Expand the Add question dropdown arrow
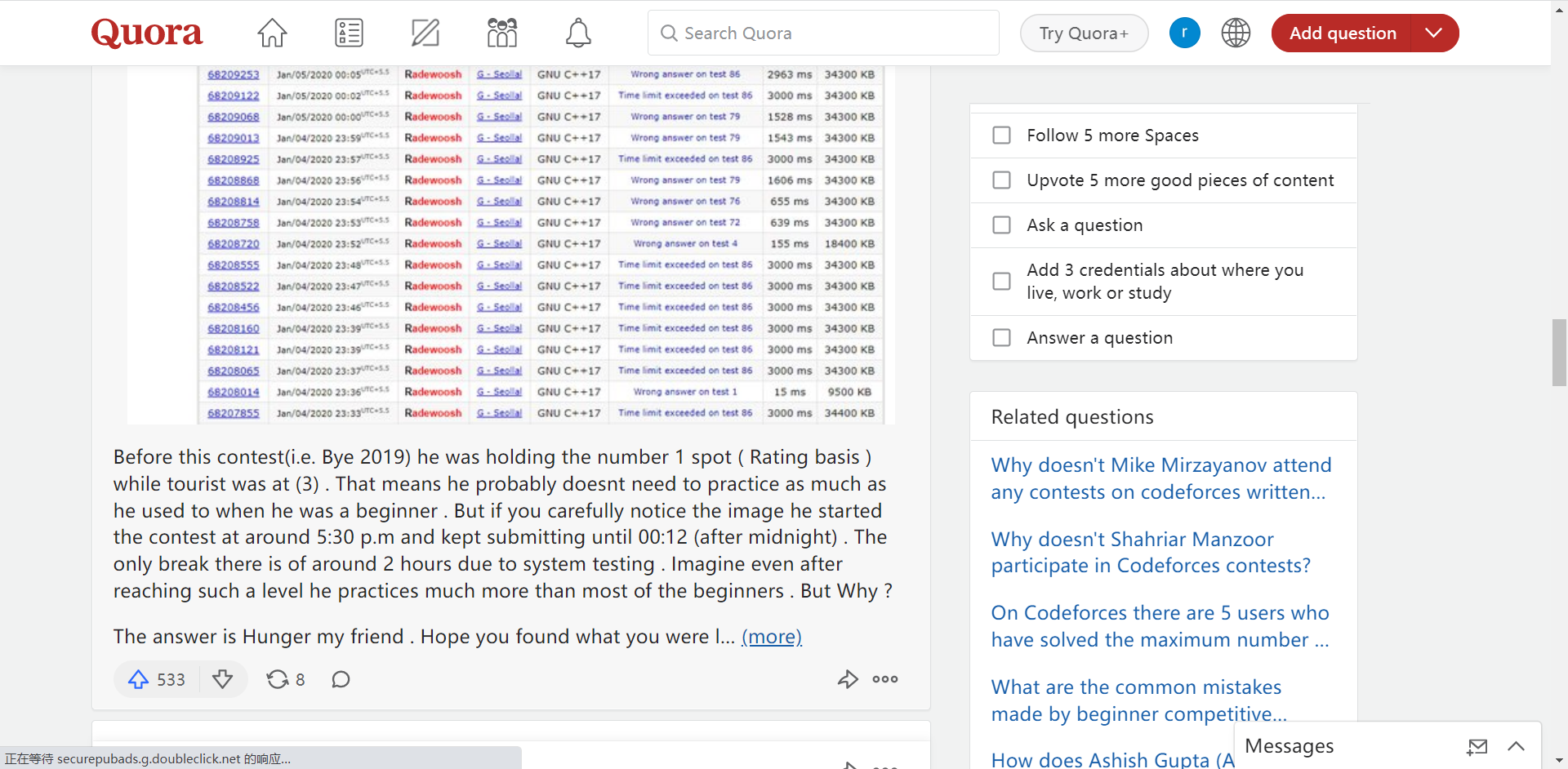The image size is (1568, 769). (1433, 33)
